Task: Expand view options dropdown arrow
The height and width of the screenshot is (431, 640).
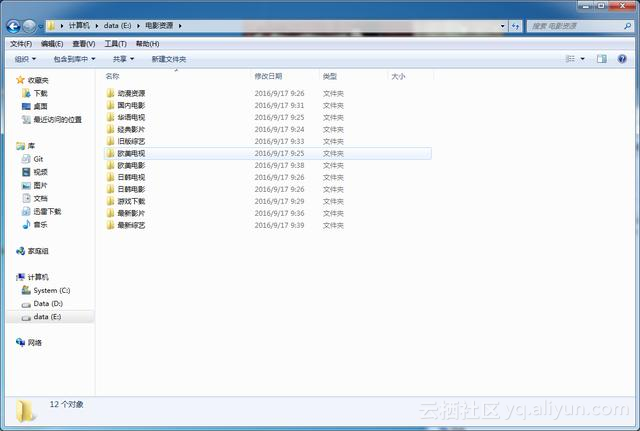Action: point(582,59)
